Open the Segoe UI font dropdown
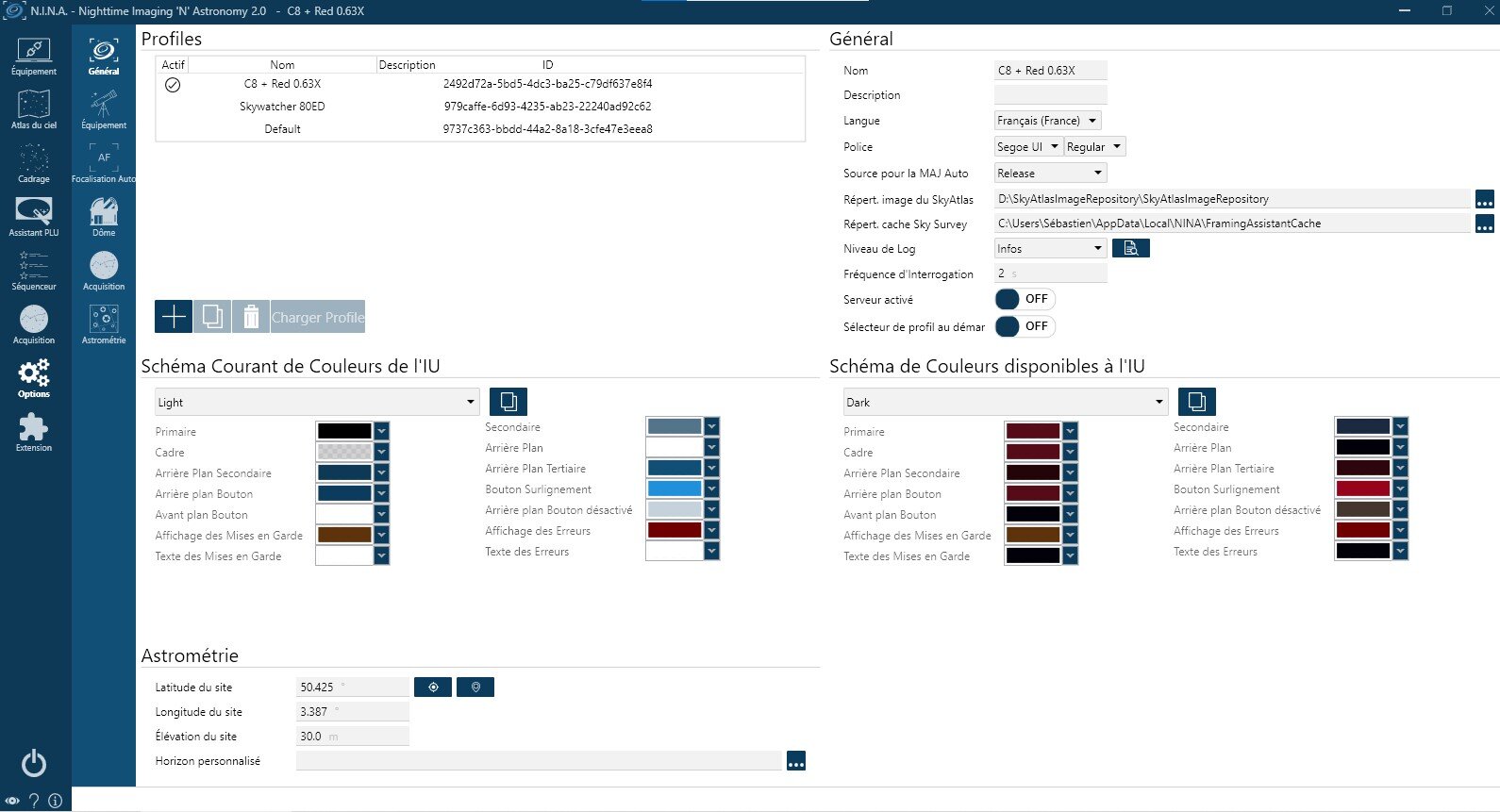The width and height of the screenshot is (1500, 812). tap(1028, 147)
